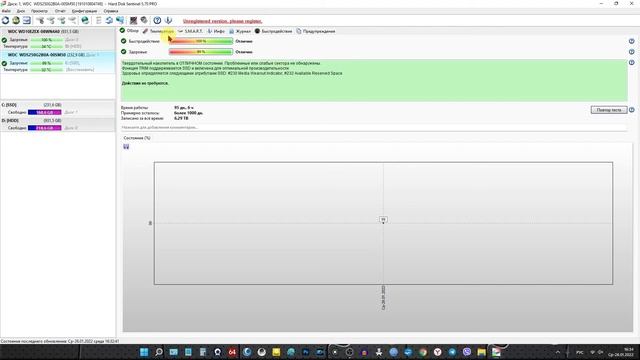640x360 pixels.
Task: Open File Explorer folder icon on taskbar
Action: point(482,352)
